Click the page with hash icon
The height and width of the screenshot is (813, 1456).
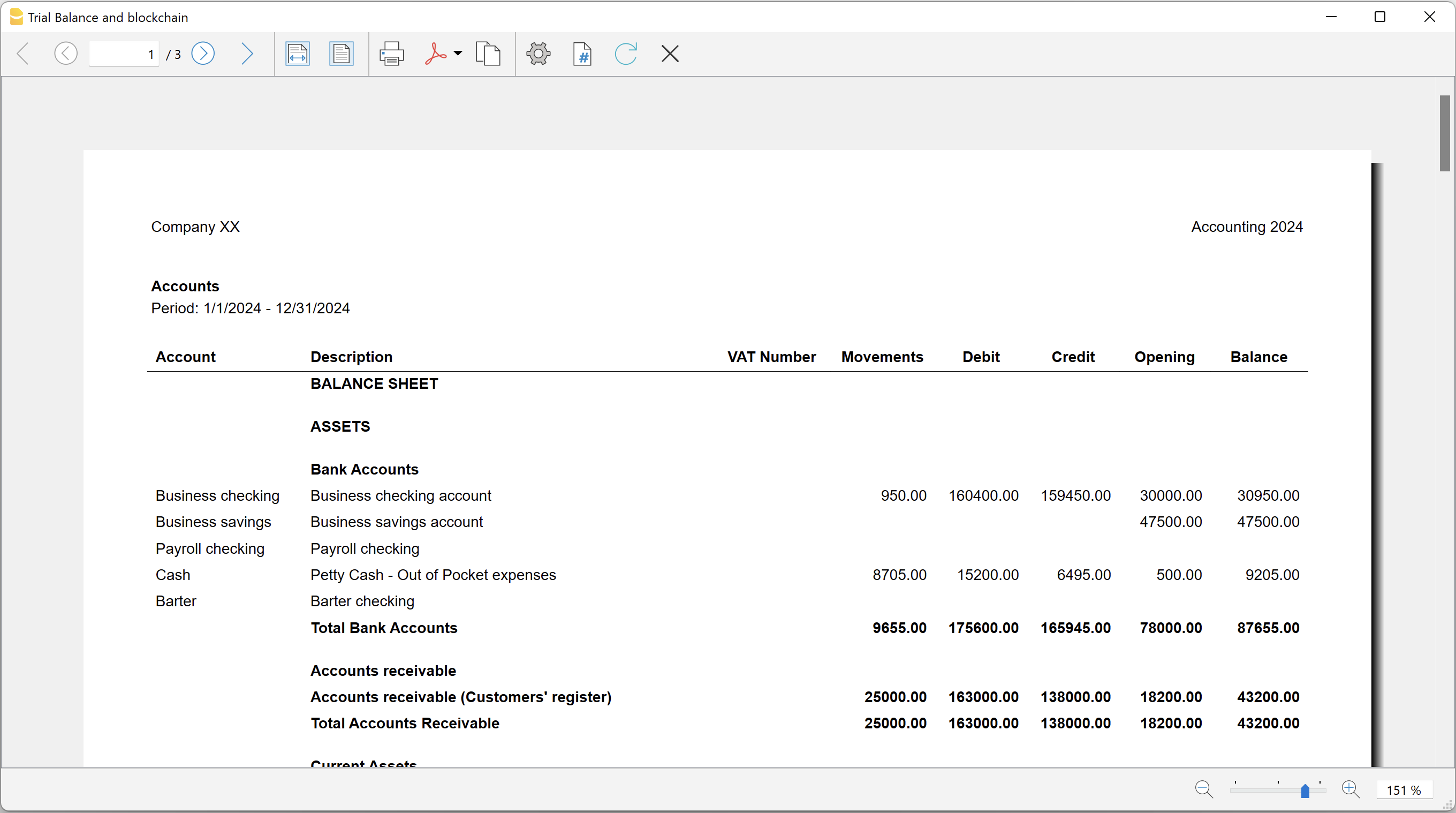click(582, 54)
